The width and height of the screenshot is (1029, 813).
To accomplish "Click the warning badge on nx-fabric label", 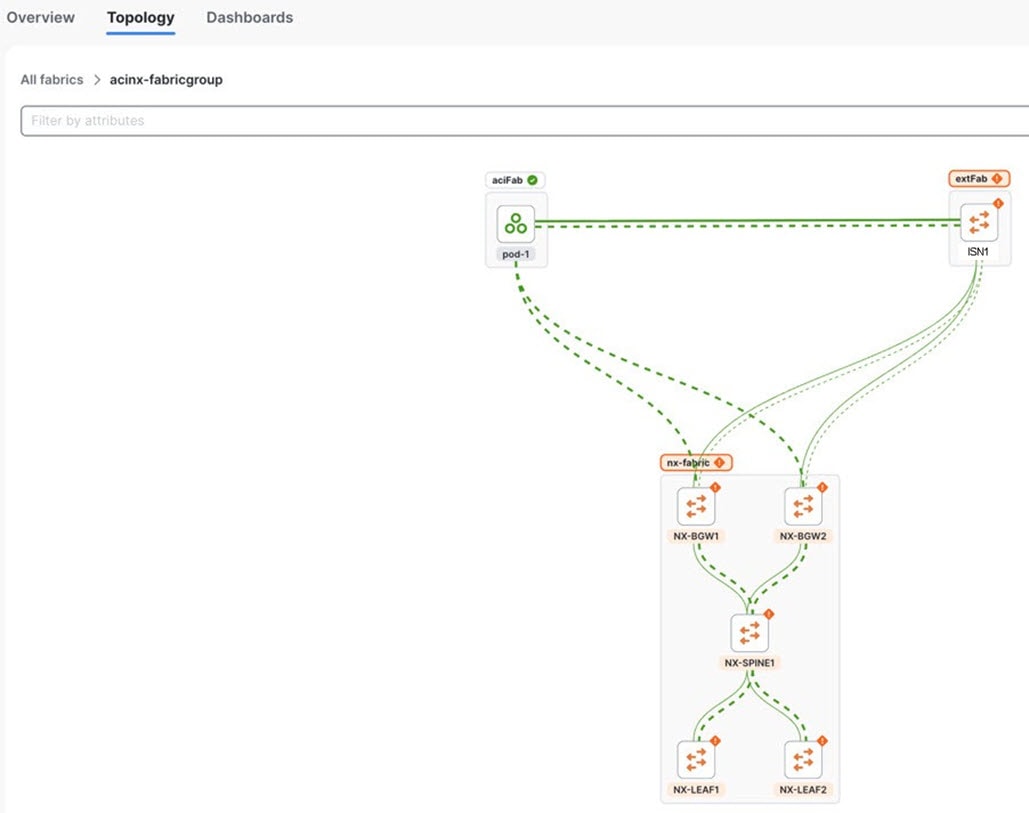I will (x=721, y=462).
